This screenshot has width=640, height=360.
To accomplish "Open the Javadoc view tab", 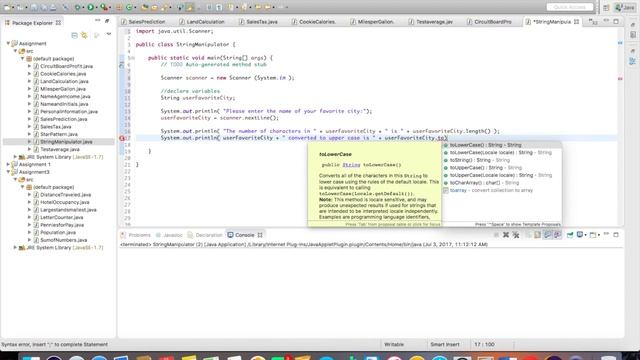I will [169, 235].
